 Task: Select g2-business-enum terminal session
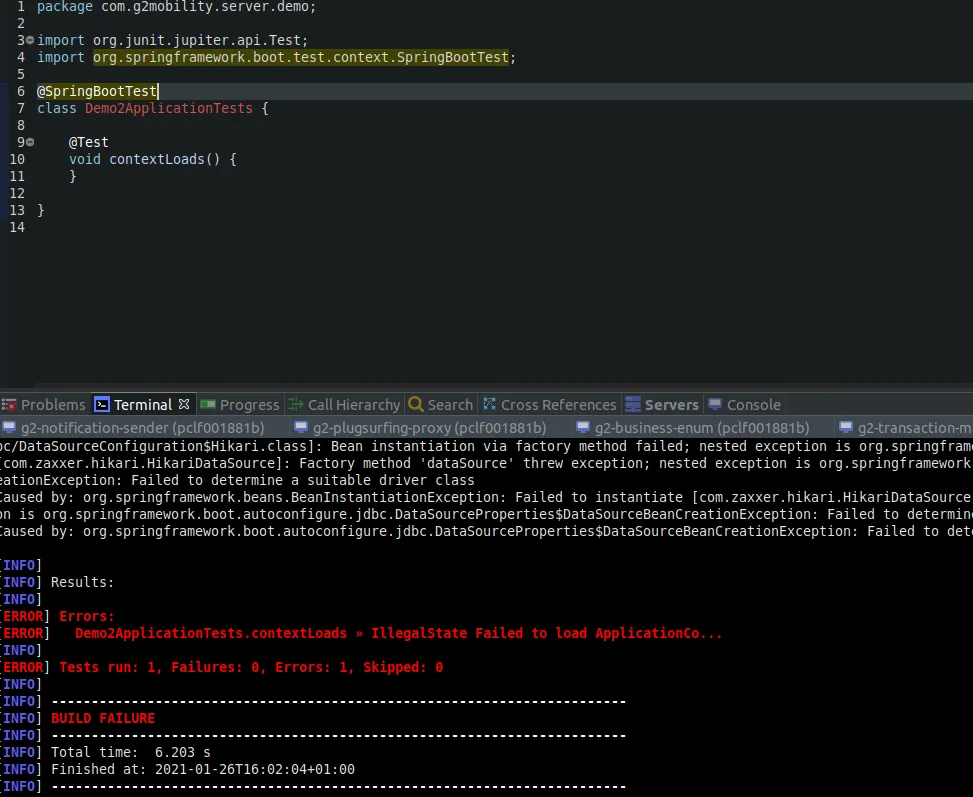[x=693, y=428]
